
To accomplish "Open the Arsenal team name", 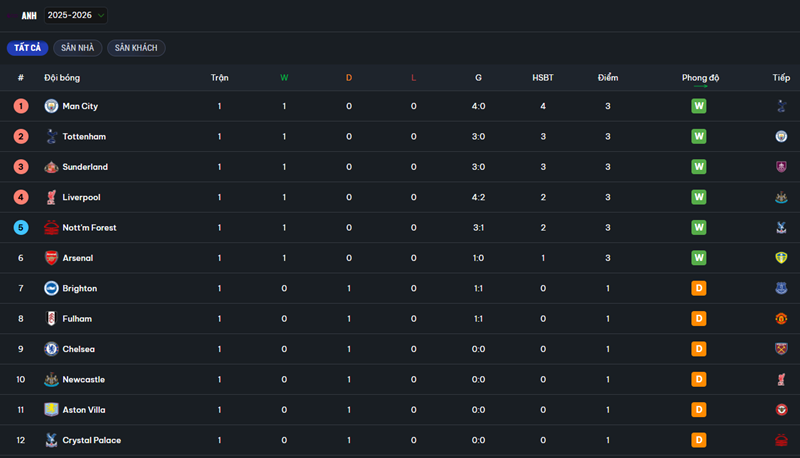I will click(78, 258).
